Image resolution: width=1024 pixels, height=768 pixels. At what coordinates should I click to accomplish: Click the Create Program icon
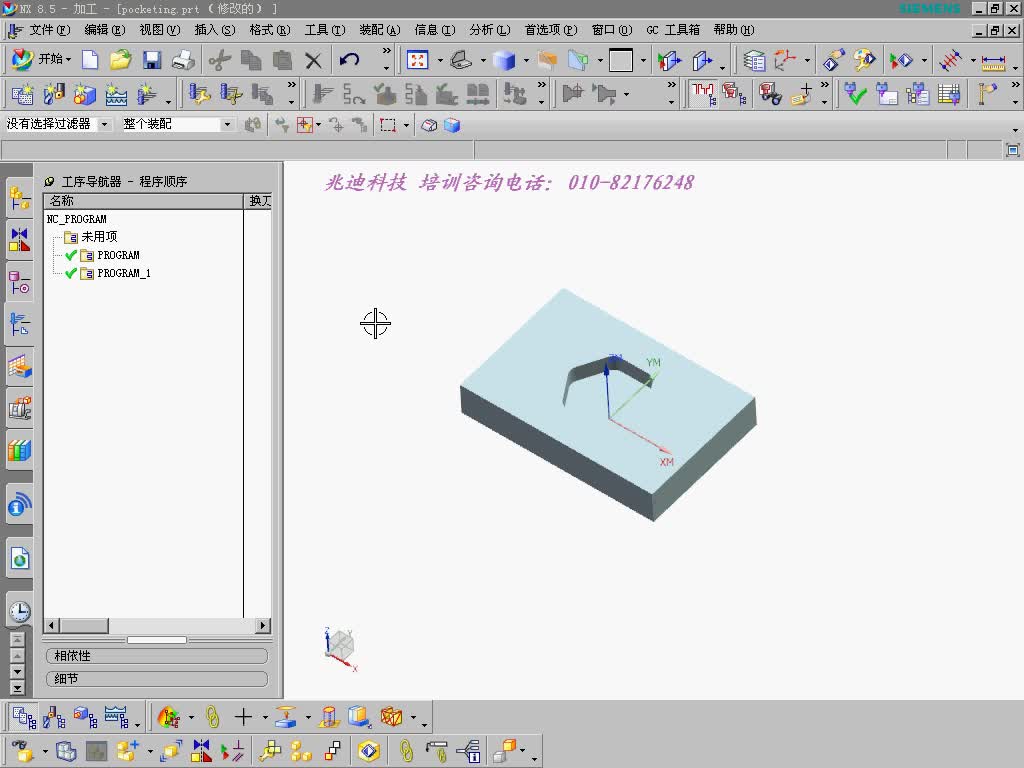pos(22,94)
